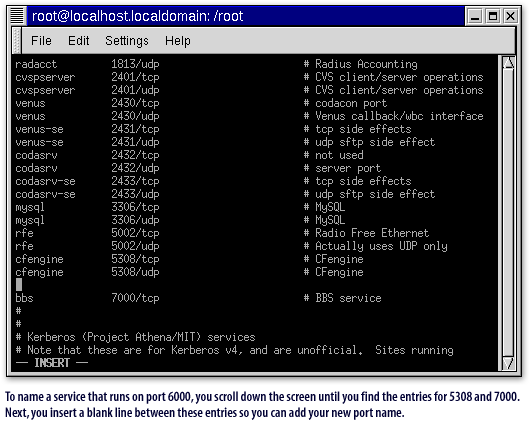Click the window menu icon in title bar

pyautogui.click(x=17, y=16)
